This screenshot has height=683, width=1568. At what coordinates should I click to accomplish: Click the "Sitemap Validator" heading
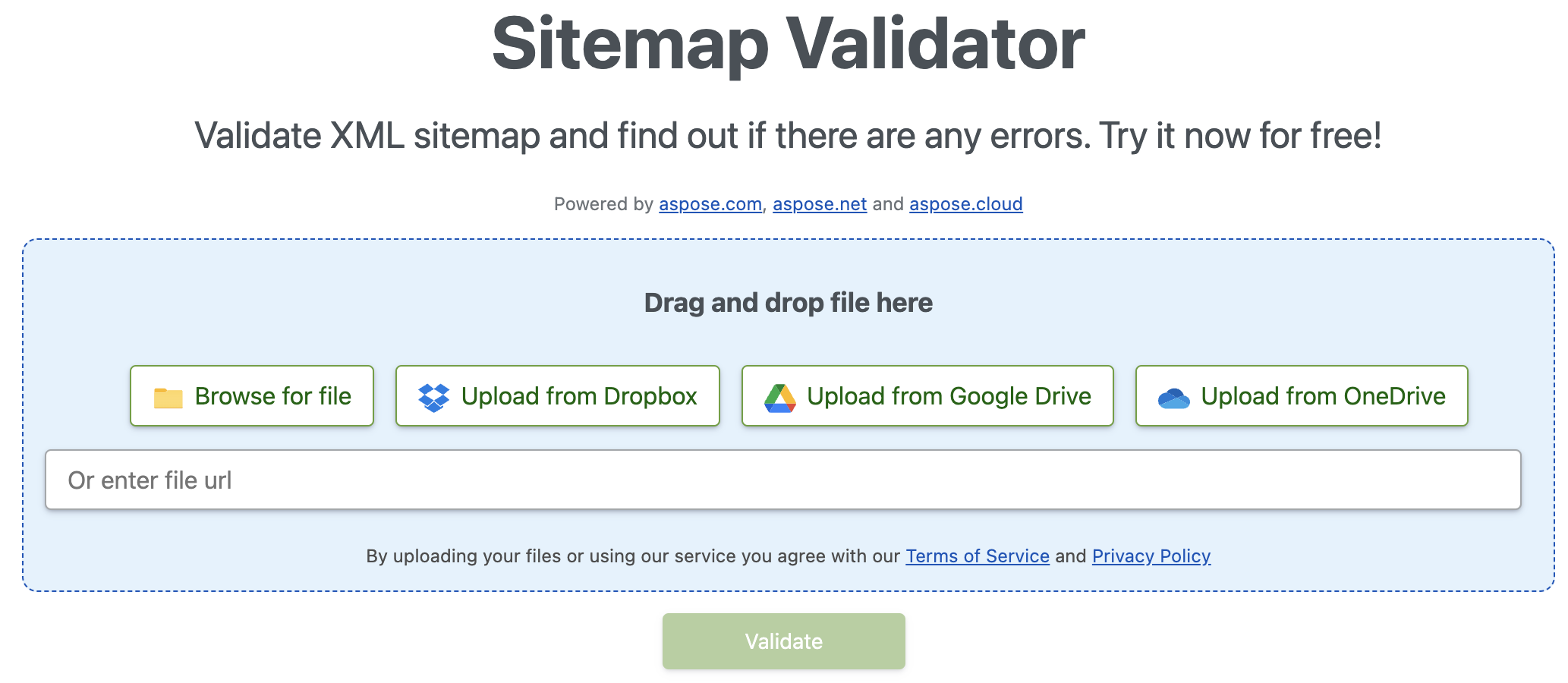[x=788, y=44]
